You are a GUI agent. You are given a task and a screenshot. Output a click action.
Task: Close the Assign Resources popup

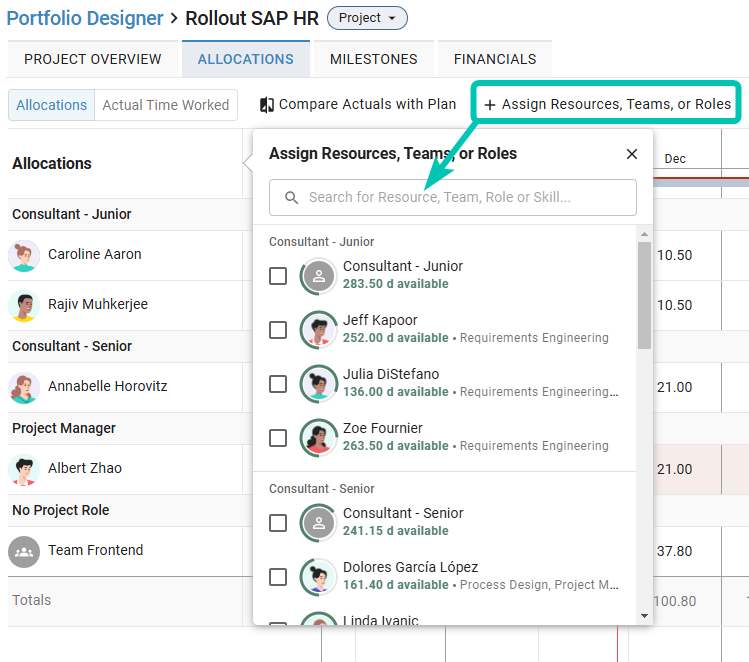pos(631,154)
